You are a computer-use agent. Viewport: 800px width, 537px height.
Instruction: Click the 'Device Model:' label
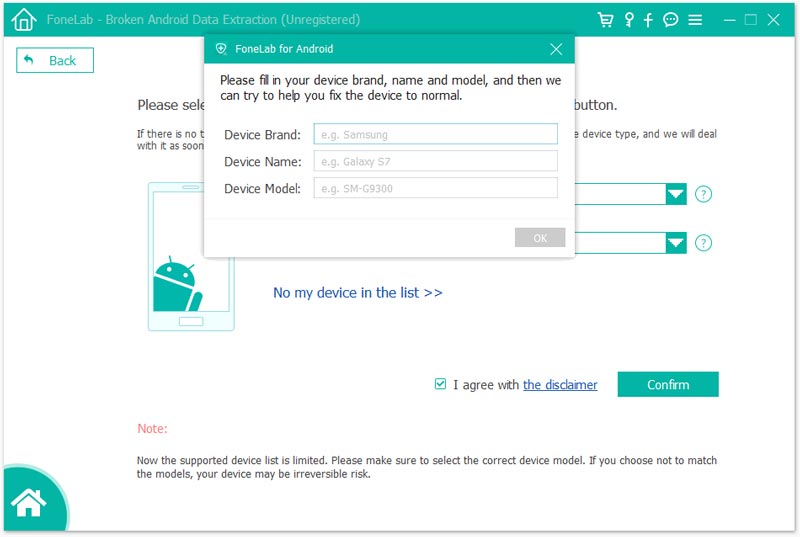(262, 189)
